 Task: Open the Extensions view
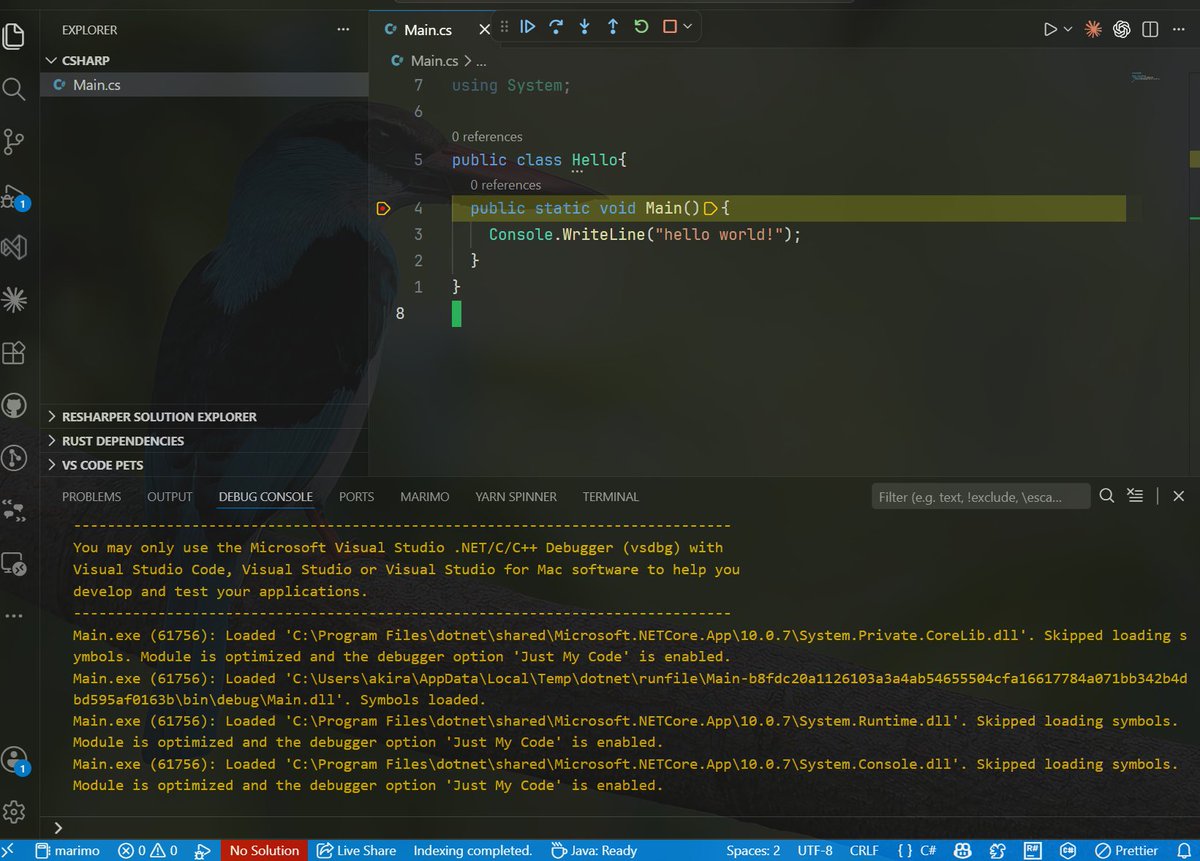tap(13, 352)
